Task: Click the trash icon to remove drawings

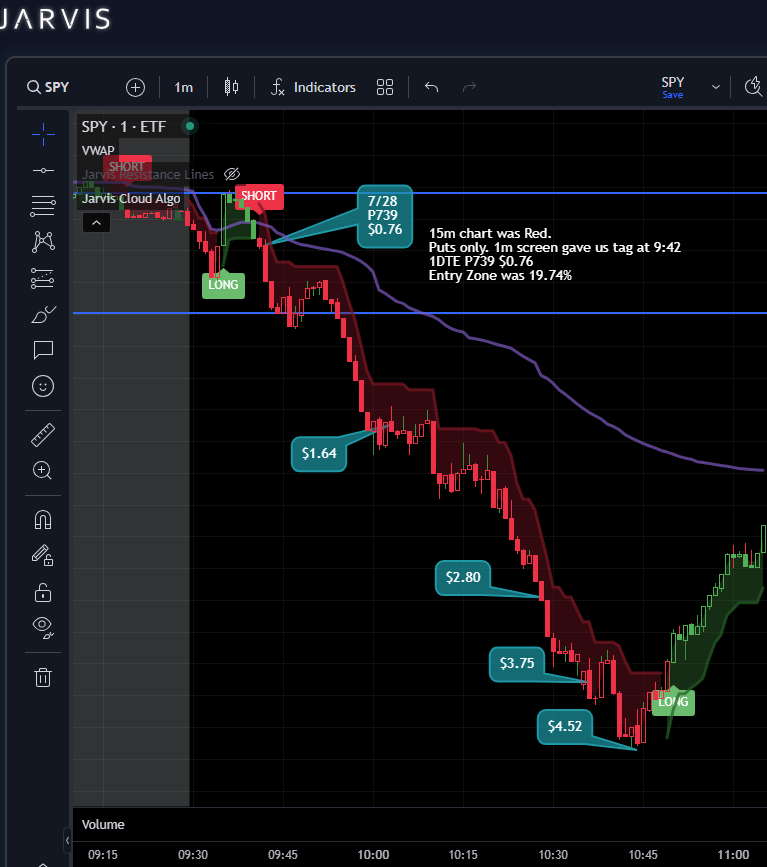Action: [43, 677]
